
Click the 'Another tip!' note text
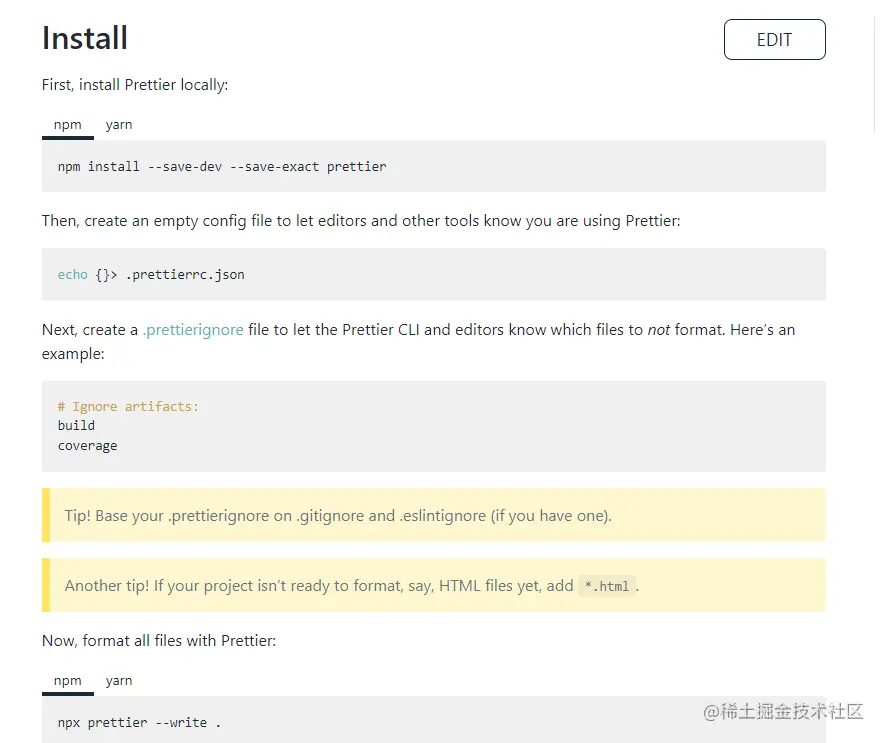352,586
